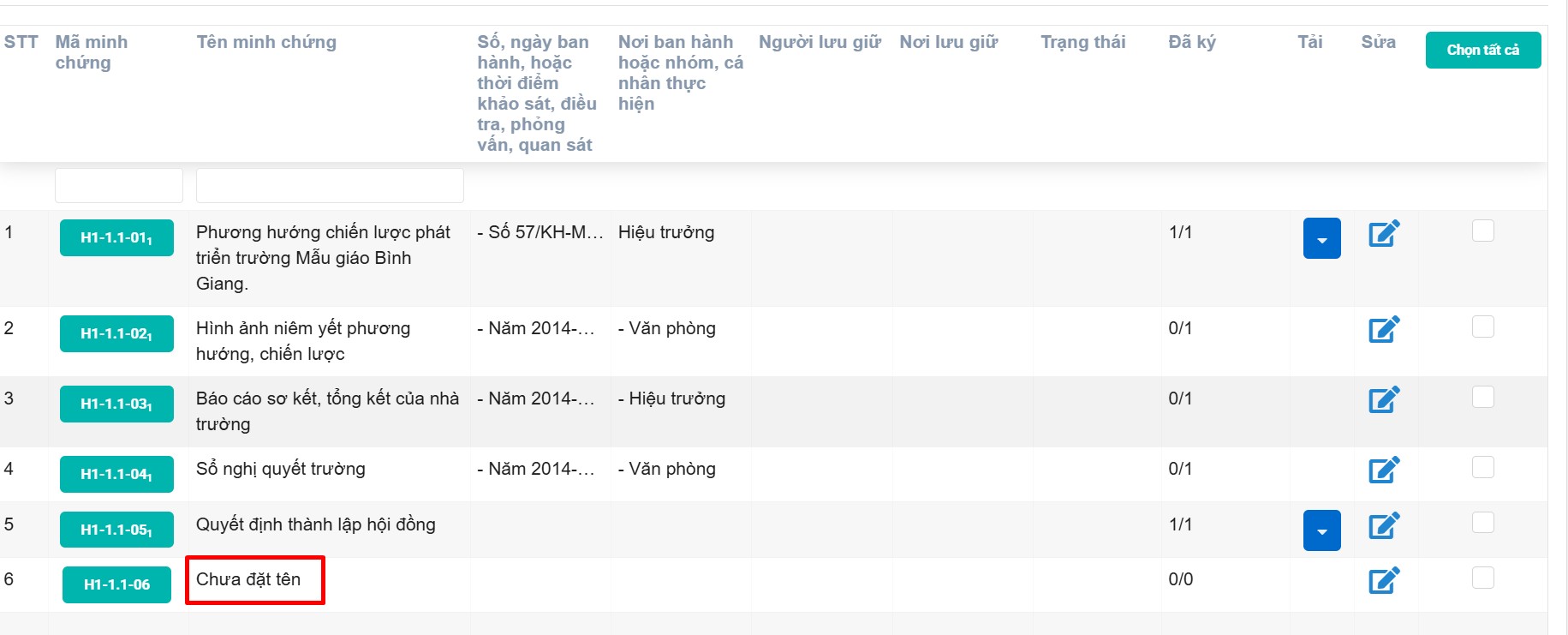Edit Quyết định thành lập hội đồng row
The image size is (1568, 635).
click(x=1384, y=525)
